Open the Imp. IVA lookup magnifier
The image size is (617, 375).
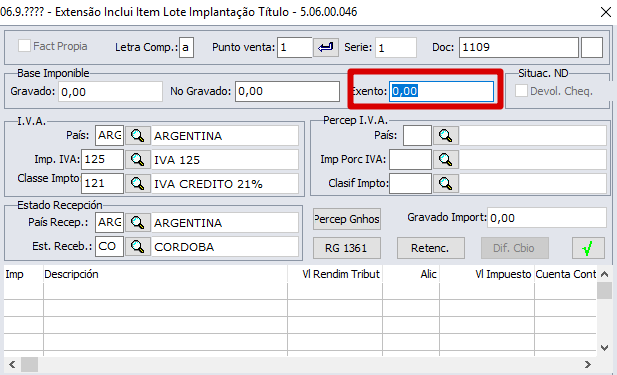point(138,160)
